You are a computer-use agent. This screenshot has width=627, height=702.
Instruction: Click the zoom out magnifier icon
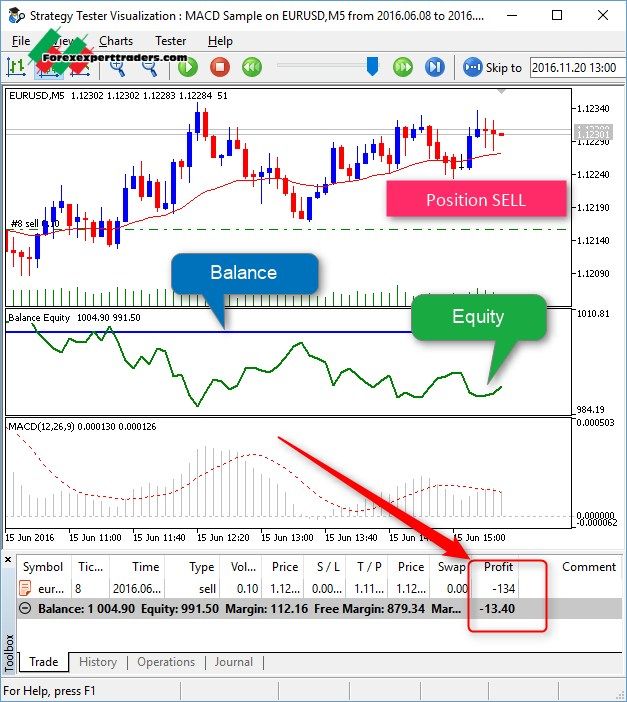tap(150, 68)
